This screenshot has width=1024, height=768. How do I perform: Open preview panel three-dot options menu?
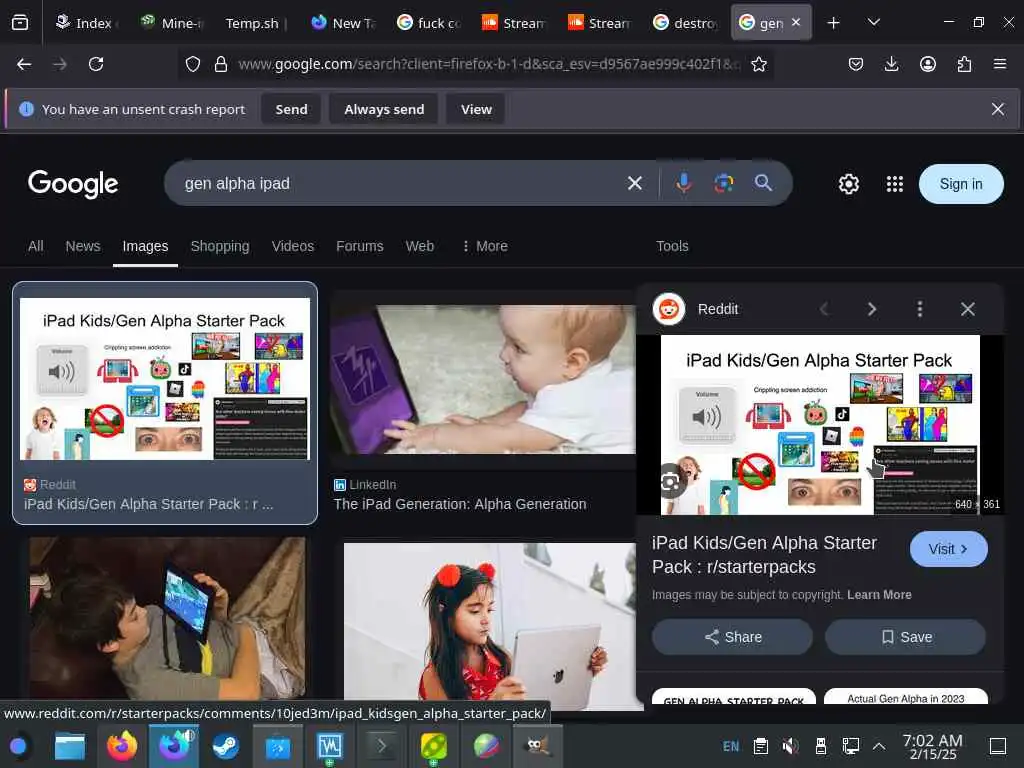click(920, 309)
